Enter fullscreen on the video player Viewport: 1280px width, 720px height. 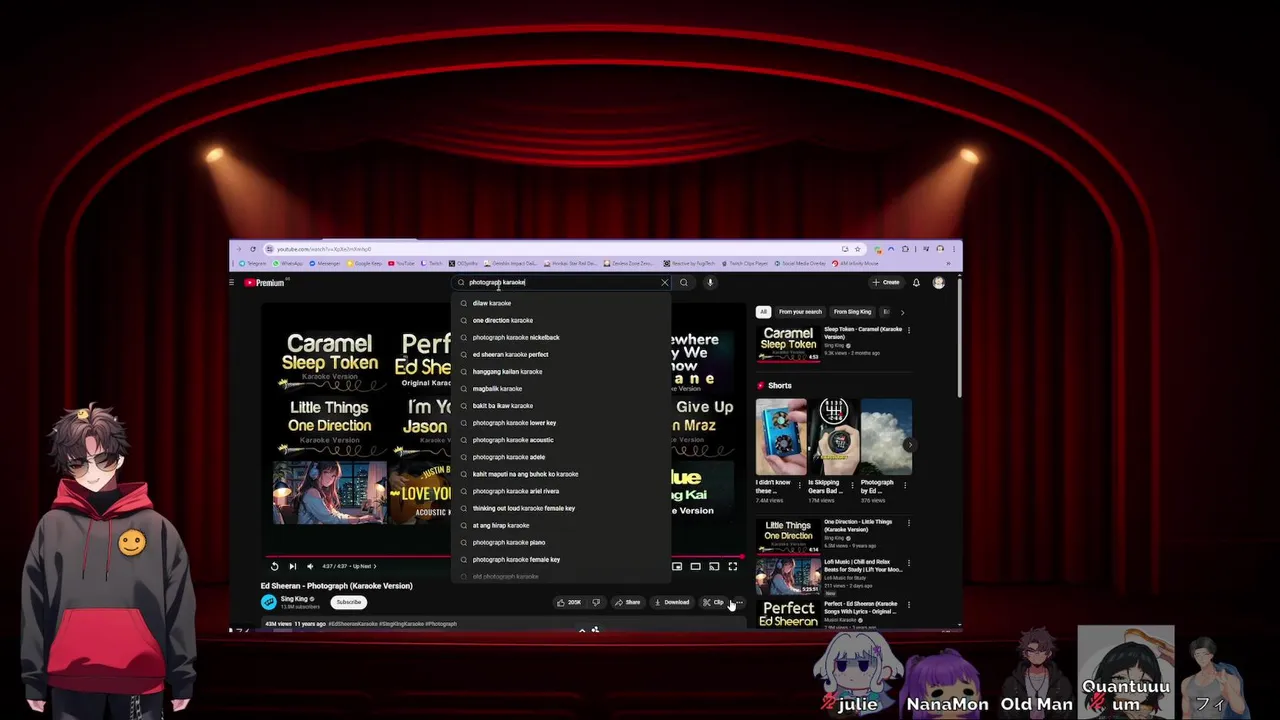(733, 567)
